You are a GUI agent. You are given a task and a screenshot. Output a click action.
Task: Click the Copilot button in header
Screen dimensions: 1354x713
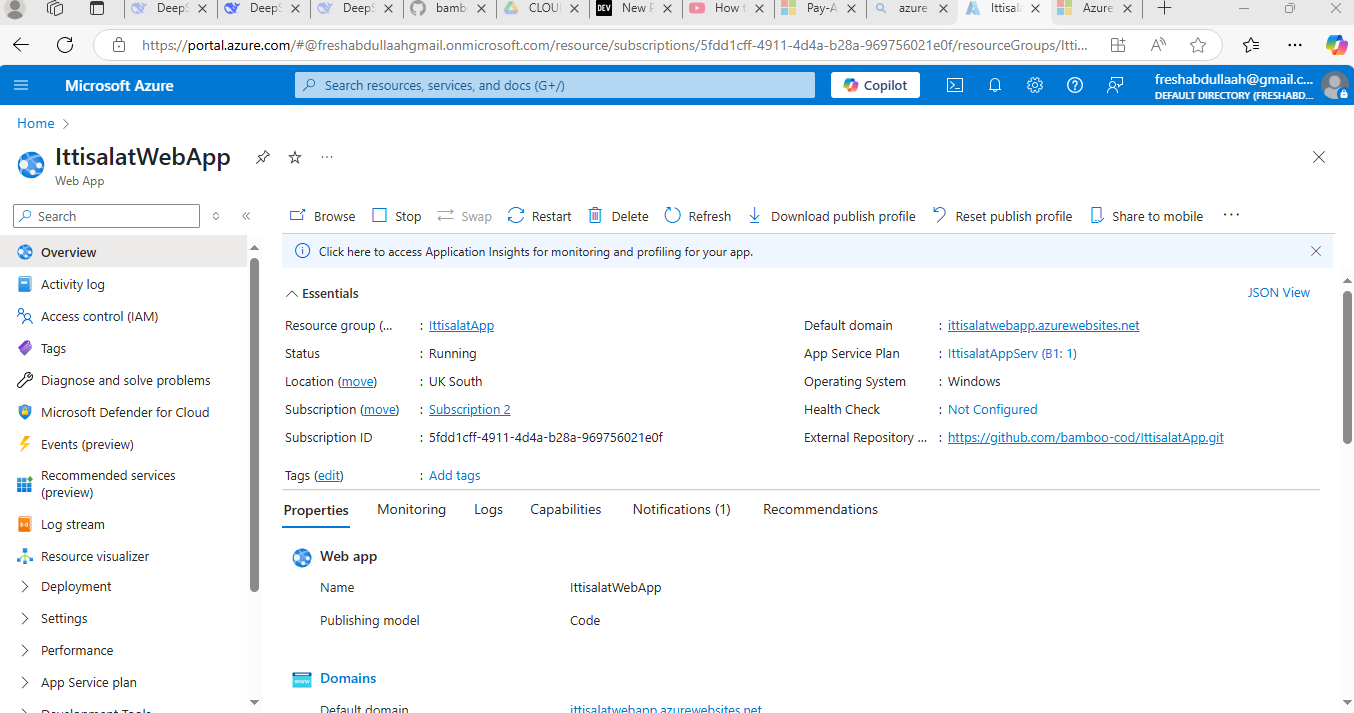click(x=875, y=85)
